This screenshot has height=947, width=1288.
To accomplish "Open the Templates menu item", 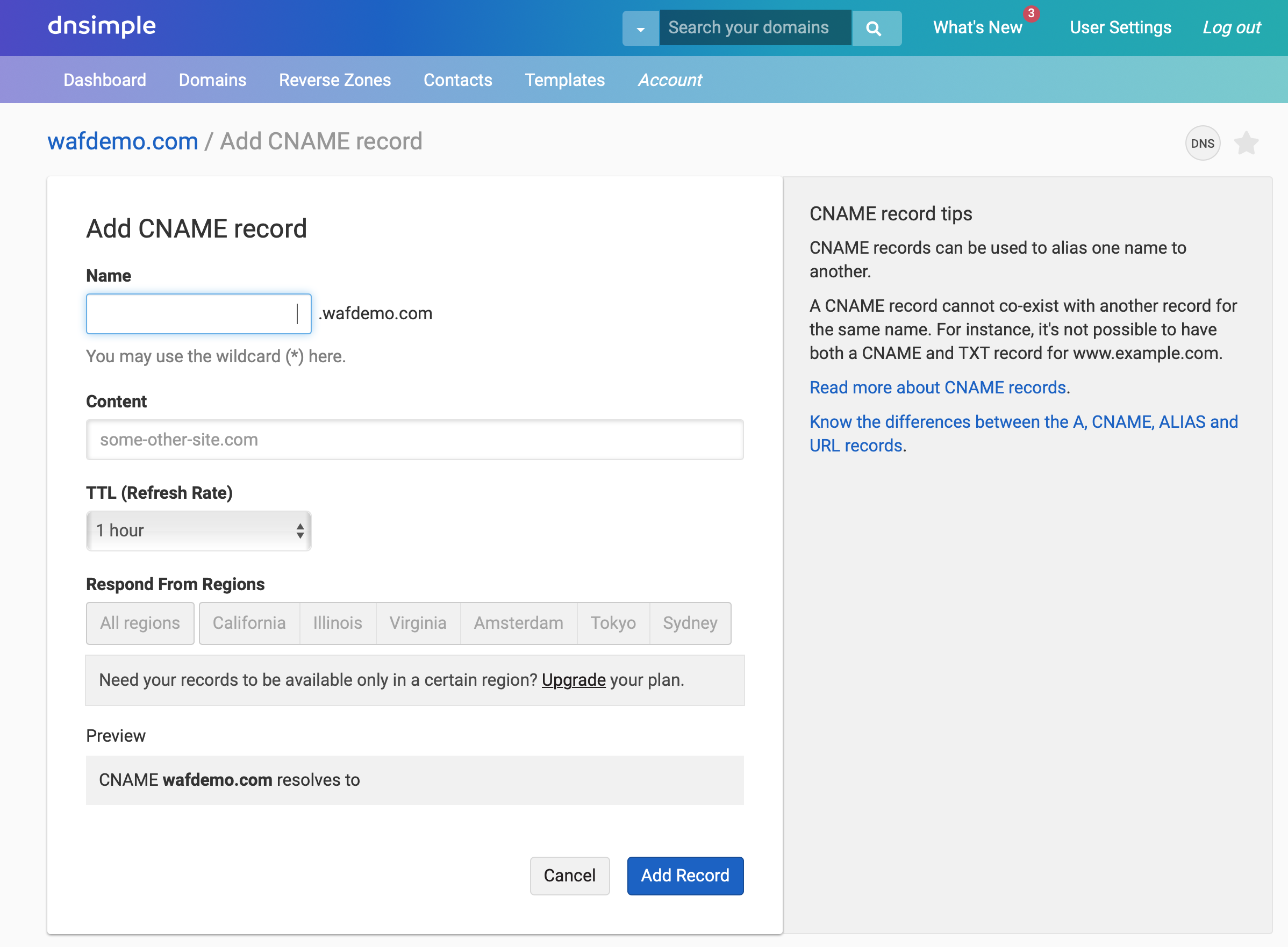I will tap(564, 80).
